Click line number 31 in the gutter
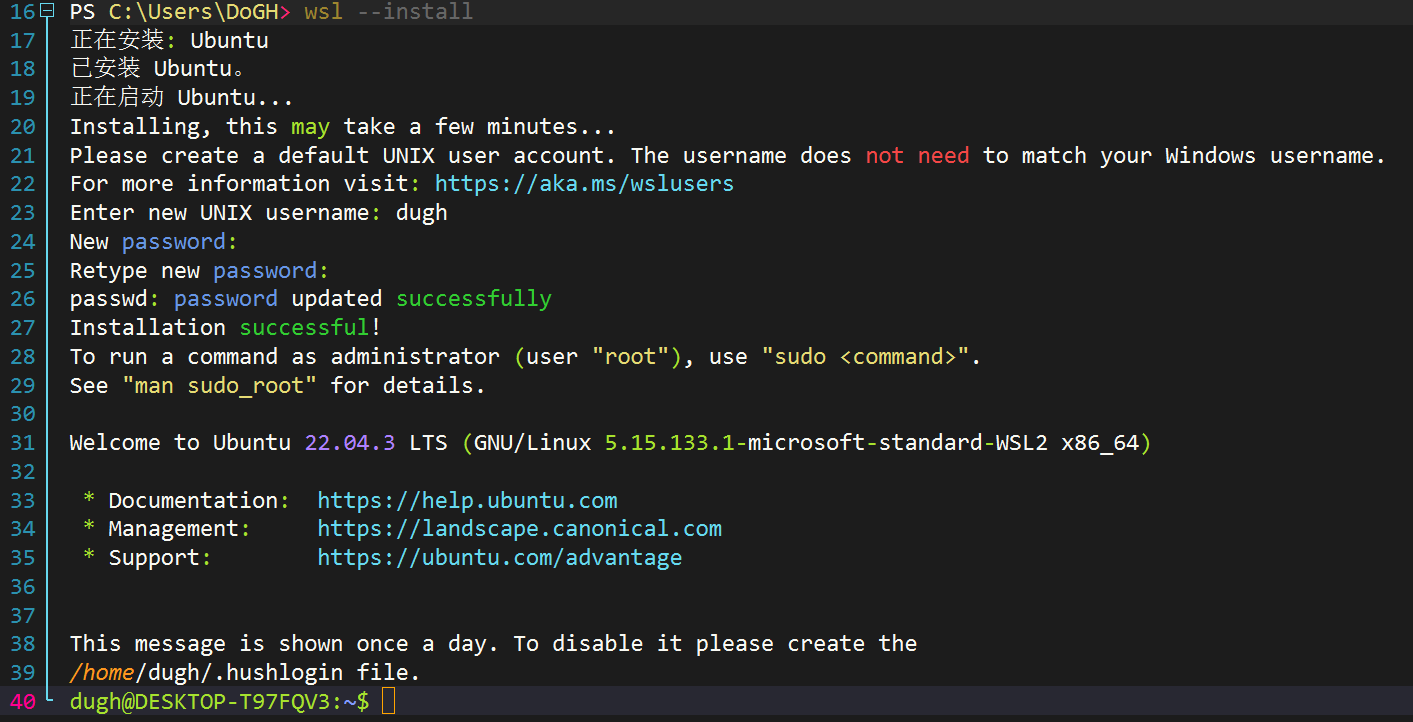The width and height of the screenshot is (1413, 722). pyautogui.click(x=22, y=443)
